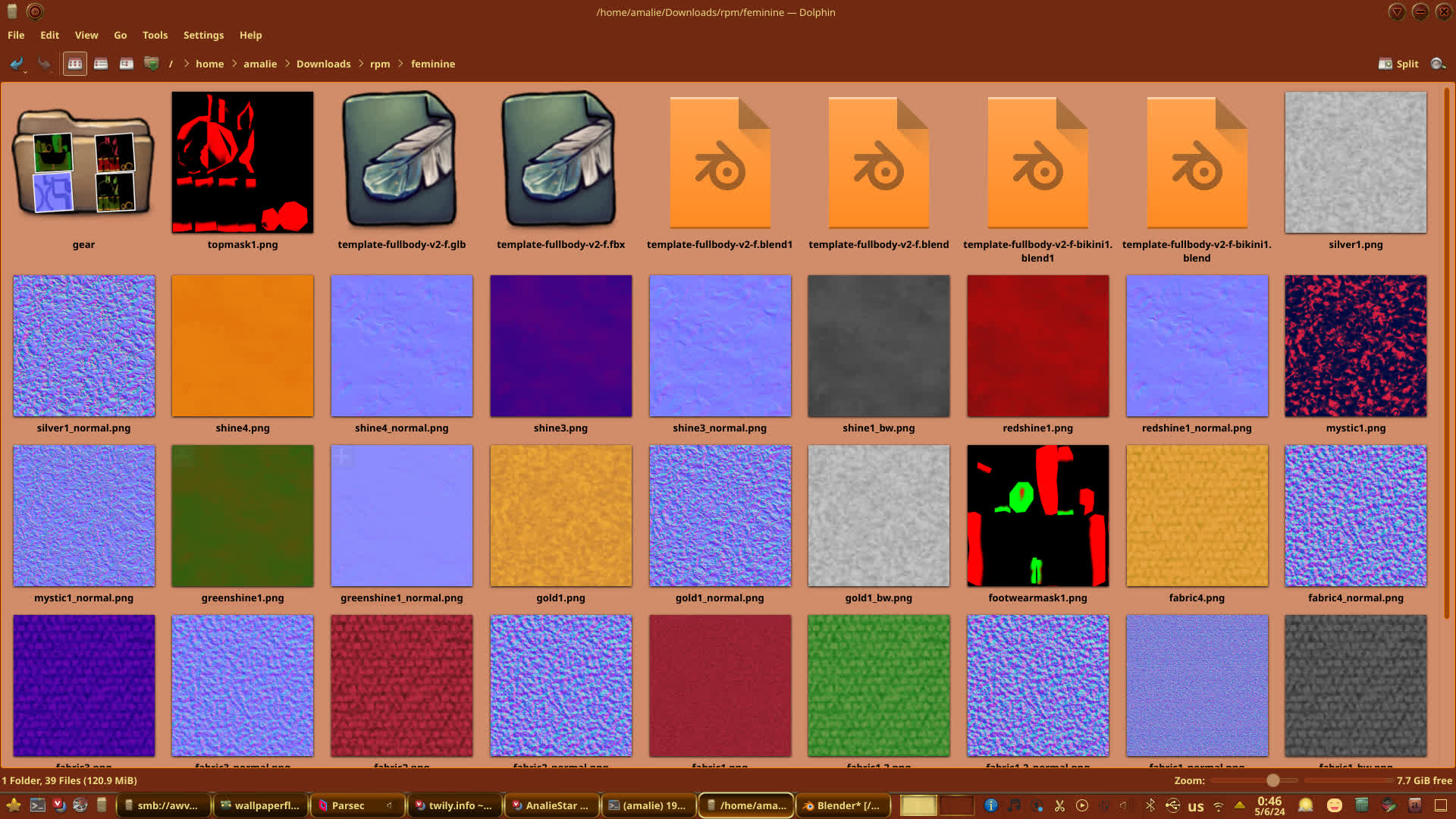Click the Bluetooth tray icon

click(1150, 805)
